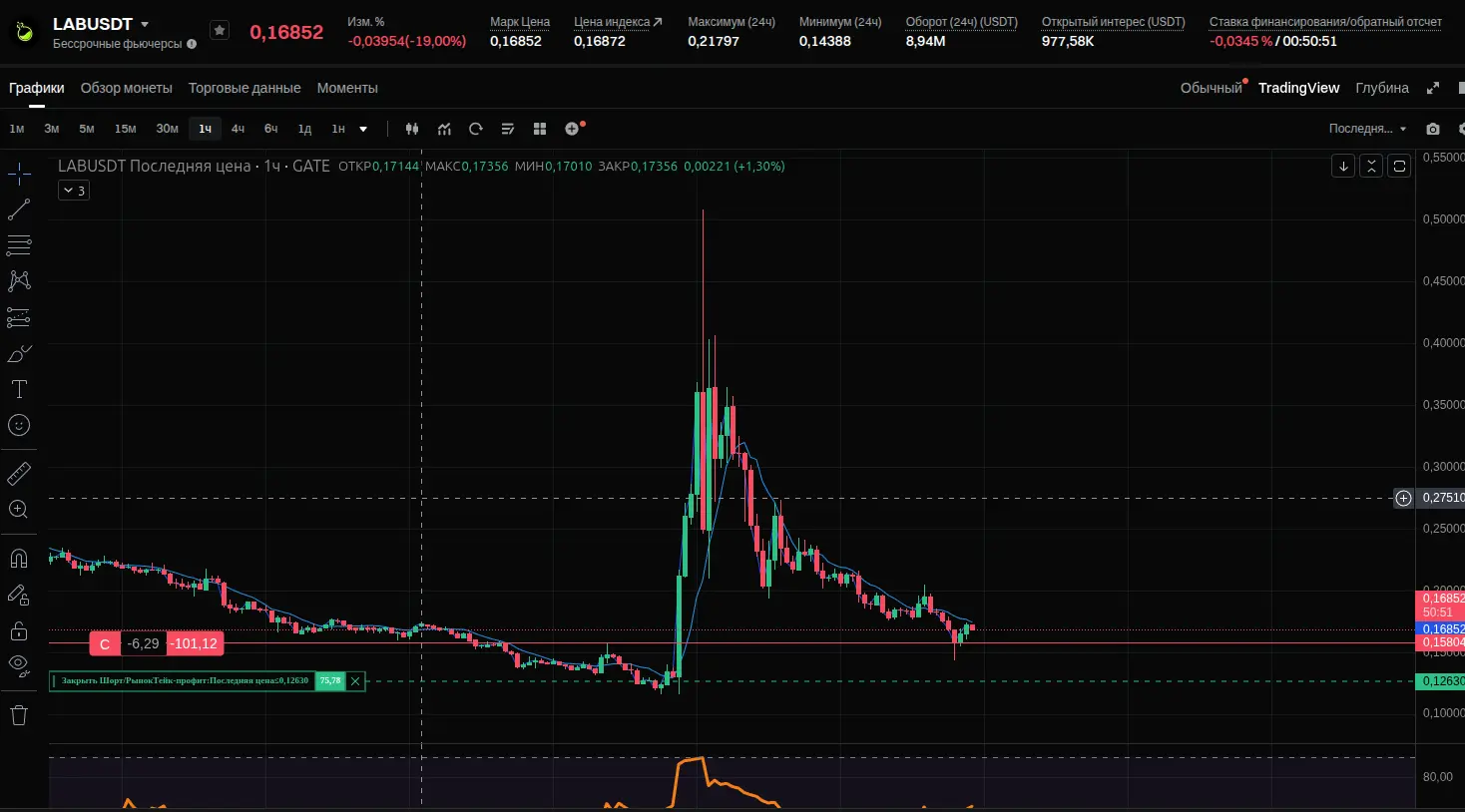
Task: Set timeframe to 1д
Action: click(304, 129)
